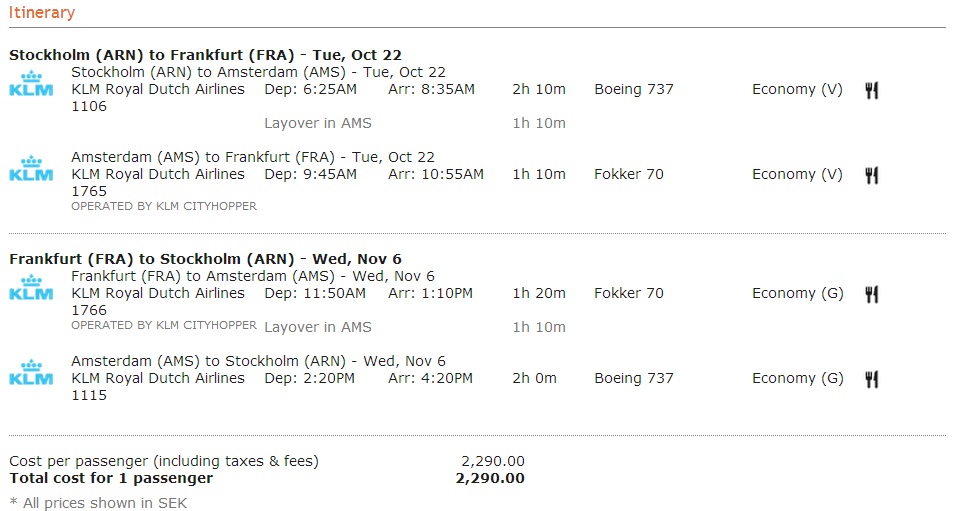Click Economy (V) on flight 1106
Screen dimensions: 955x511
click(797, 90)
